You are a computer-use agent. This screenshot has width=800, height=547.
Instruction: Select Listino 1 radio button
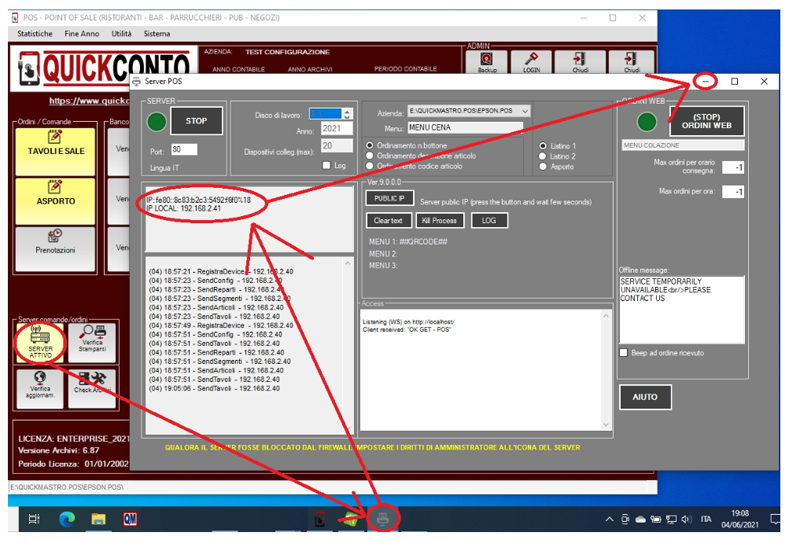[x=543, y=146]
